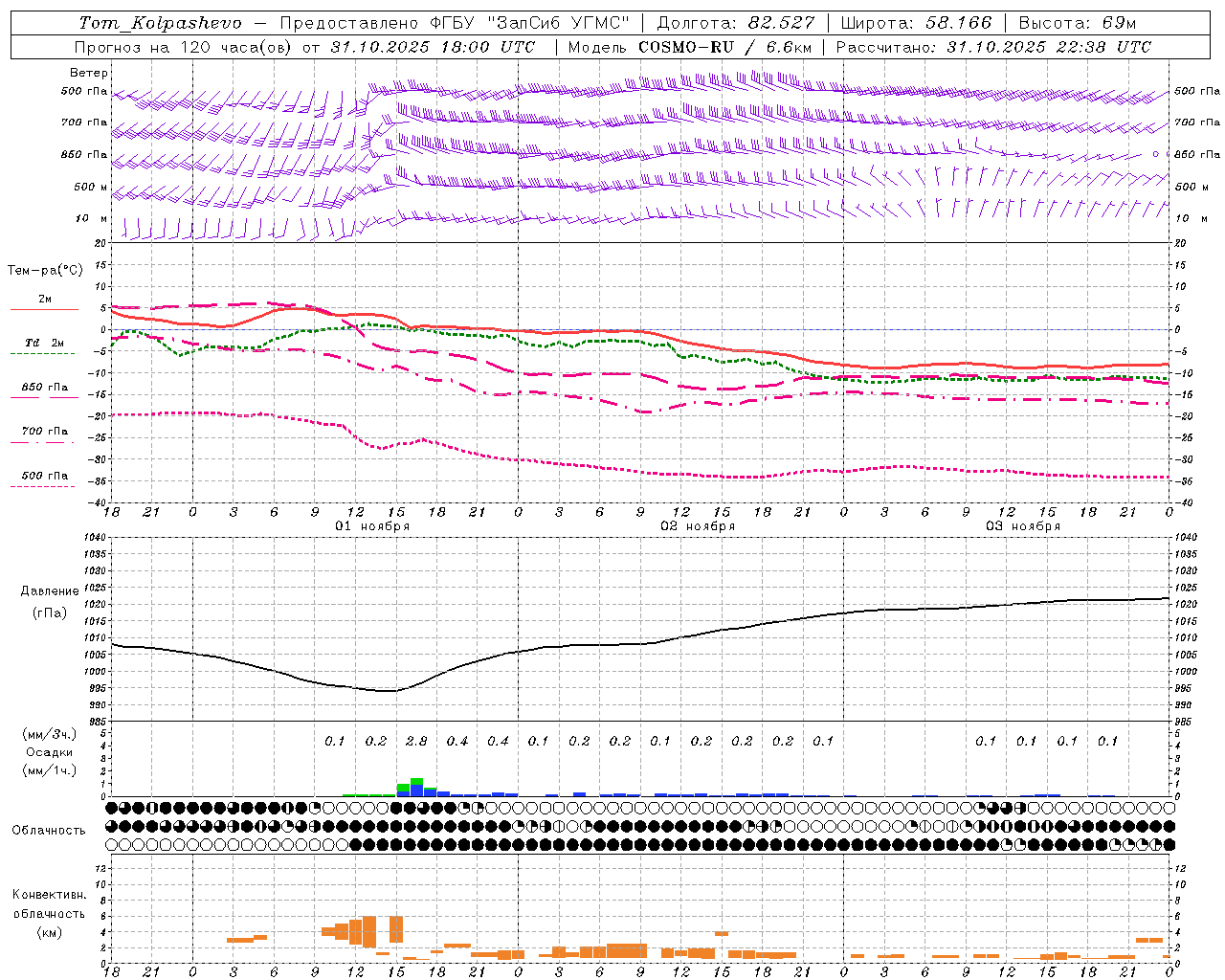Click the '2м' temperature legend entry
Viewport: 1225px width, 980px height.
45,300
